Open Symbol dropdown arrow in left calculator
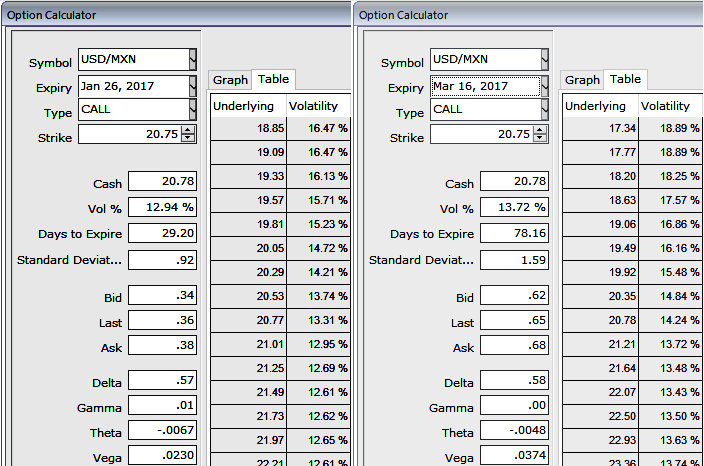The width and height of the screenshot is (704, 466). pyautogui.click(x=193, y=59)
